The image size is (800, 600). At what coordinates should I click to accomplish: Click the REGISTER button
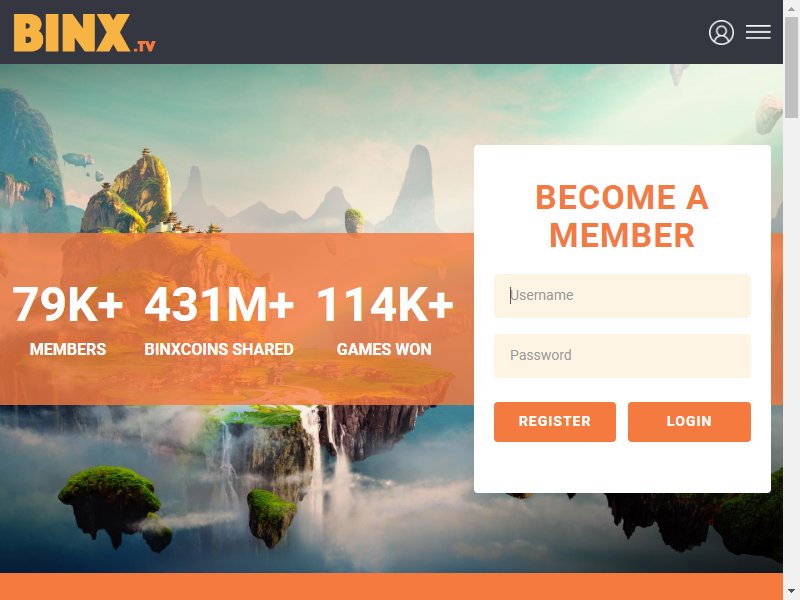pos(555,421)
